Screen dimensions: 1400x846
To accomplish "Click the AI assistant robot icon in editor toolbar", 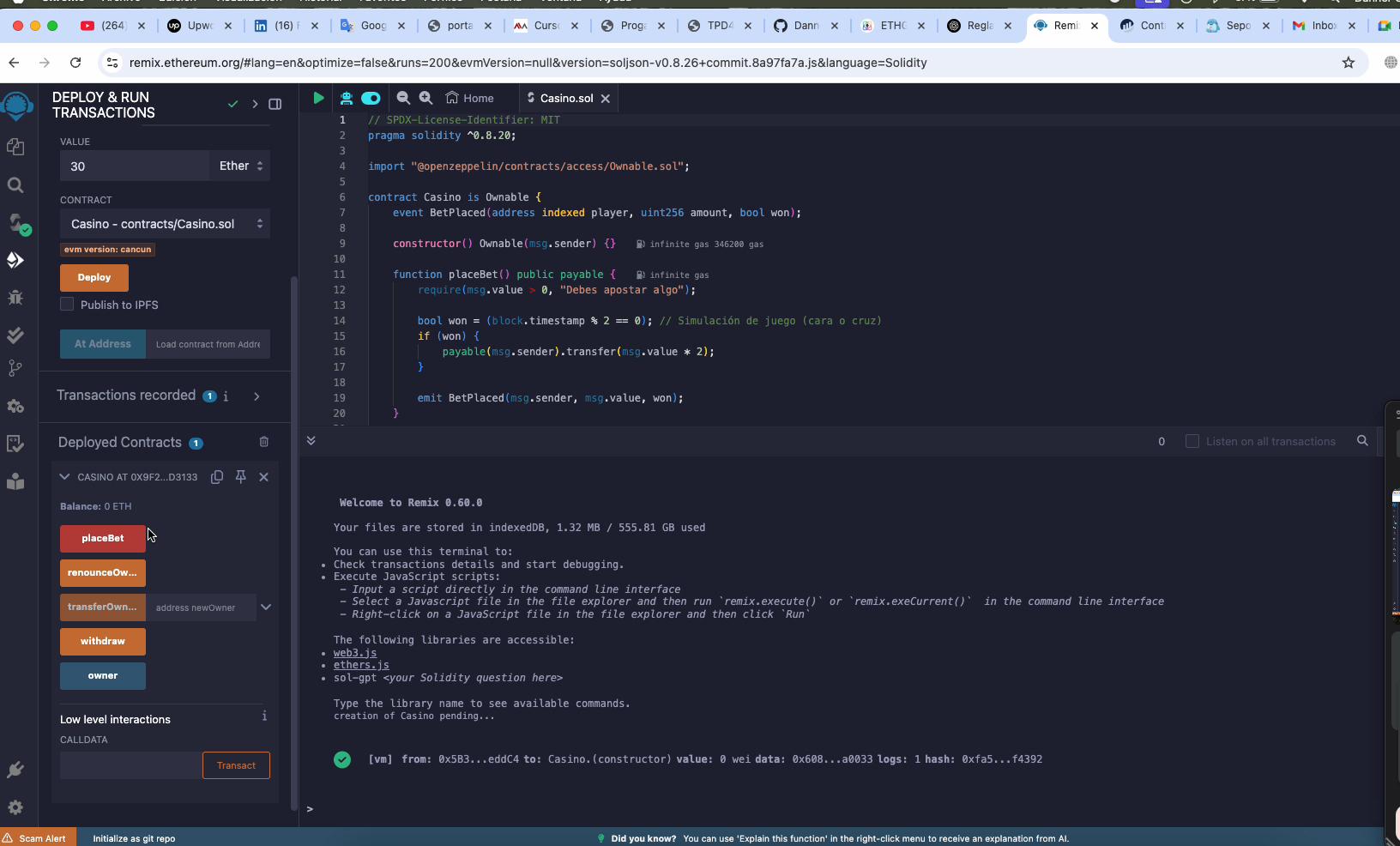I will coord(347,98).
